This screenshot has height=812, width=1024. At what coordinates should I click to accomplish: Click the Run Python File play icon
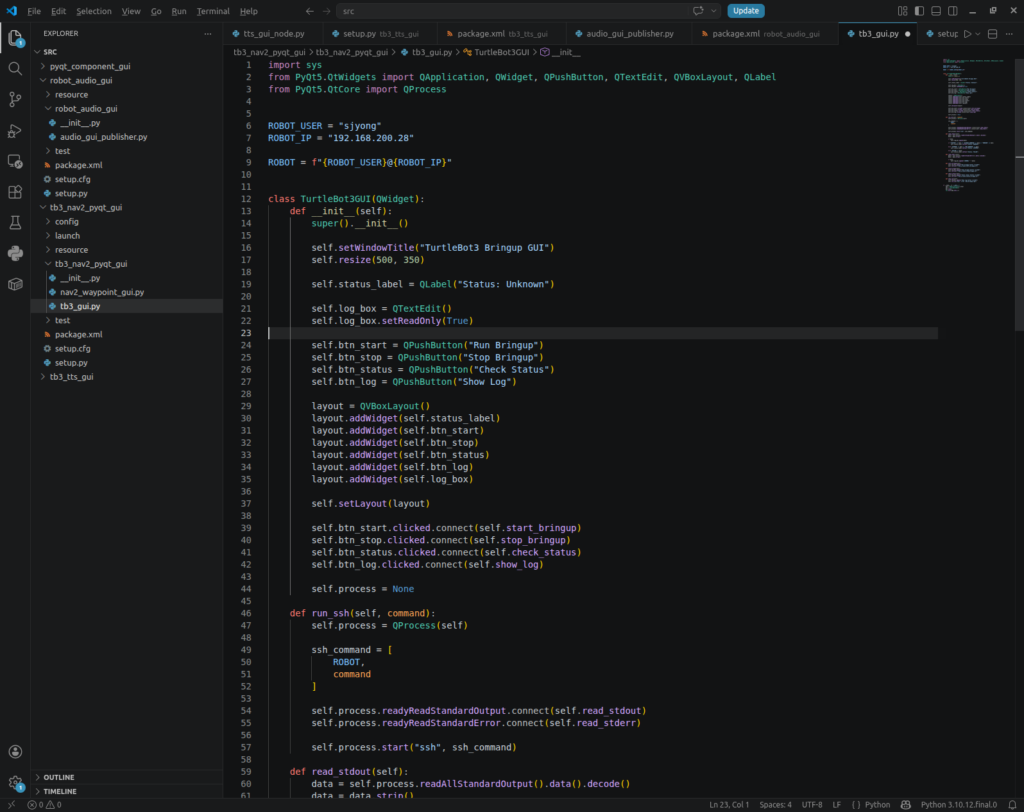coord(967,34)
